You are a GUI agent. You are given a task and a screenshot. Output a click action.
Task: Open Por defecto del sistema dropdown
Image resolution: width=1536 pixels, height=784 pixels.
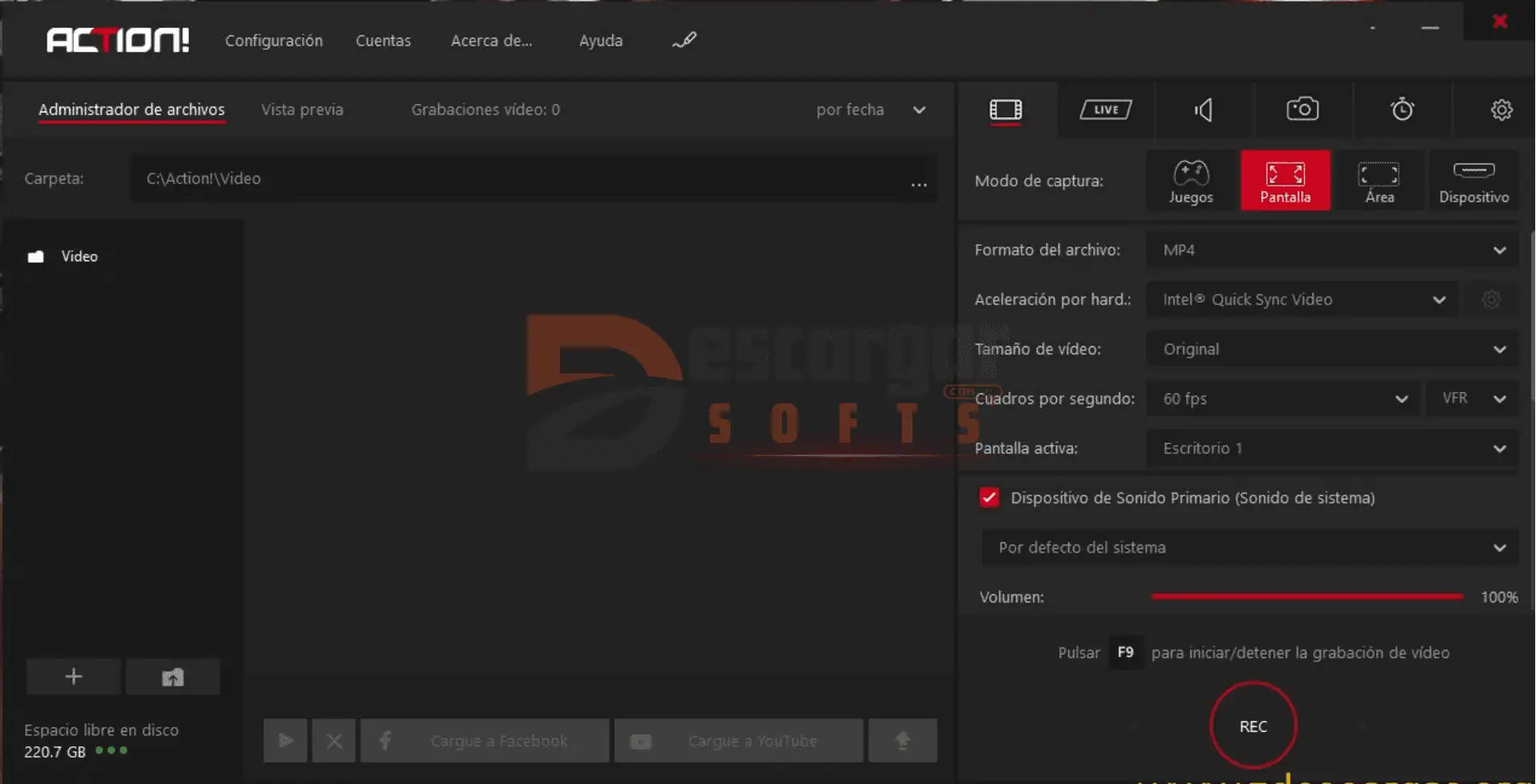click(x=1250, y=547)
